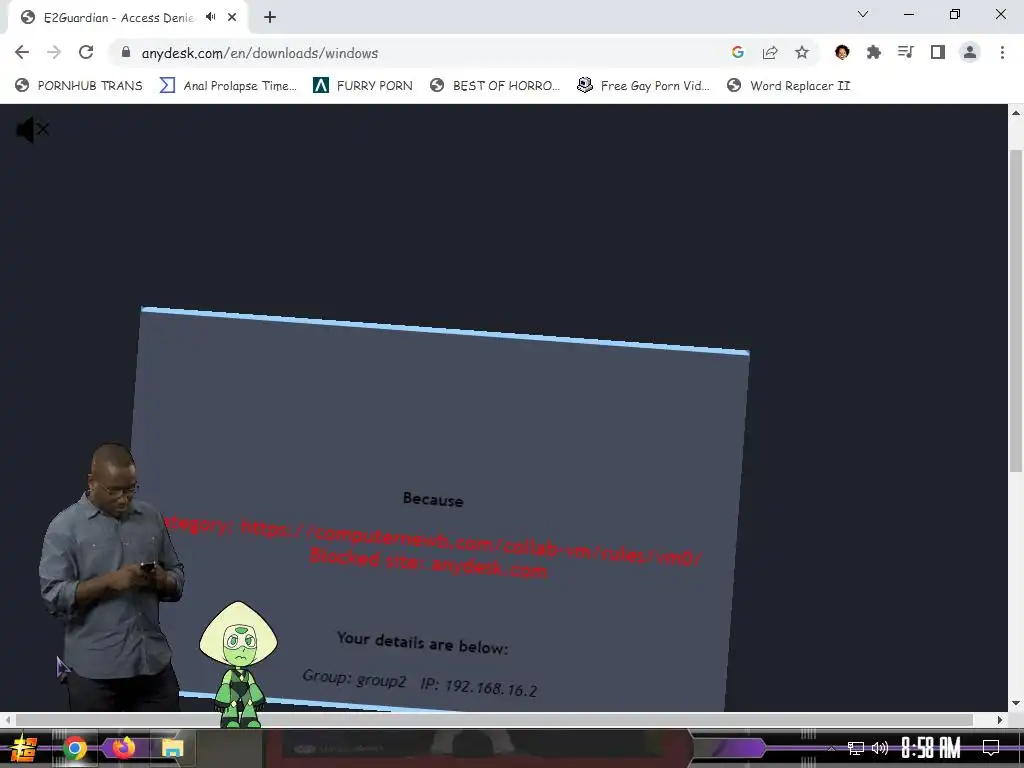The width and height of the screenshot is (1024, 768).
Task: Share this page using the share icon
Action: pos(770,52)
